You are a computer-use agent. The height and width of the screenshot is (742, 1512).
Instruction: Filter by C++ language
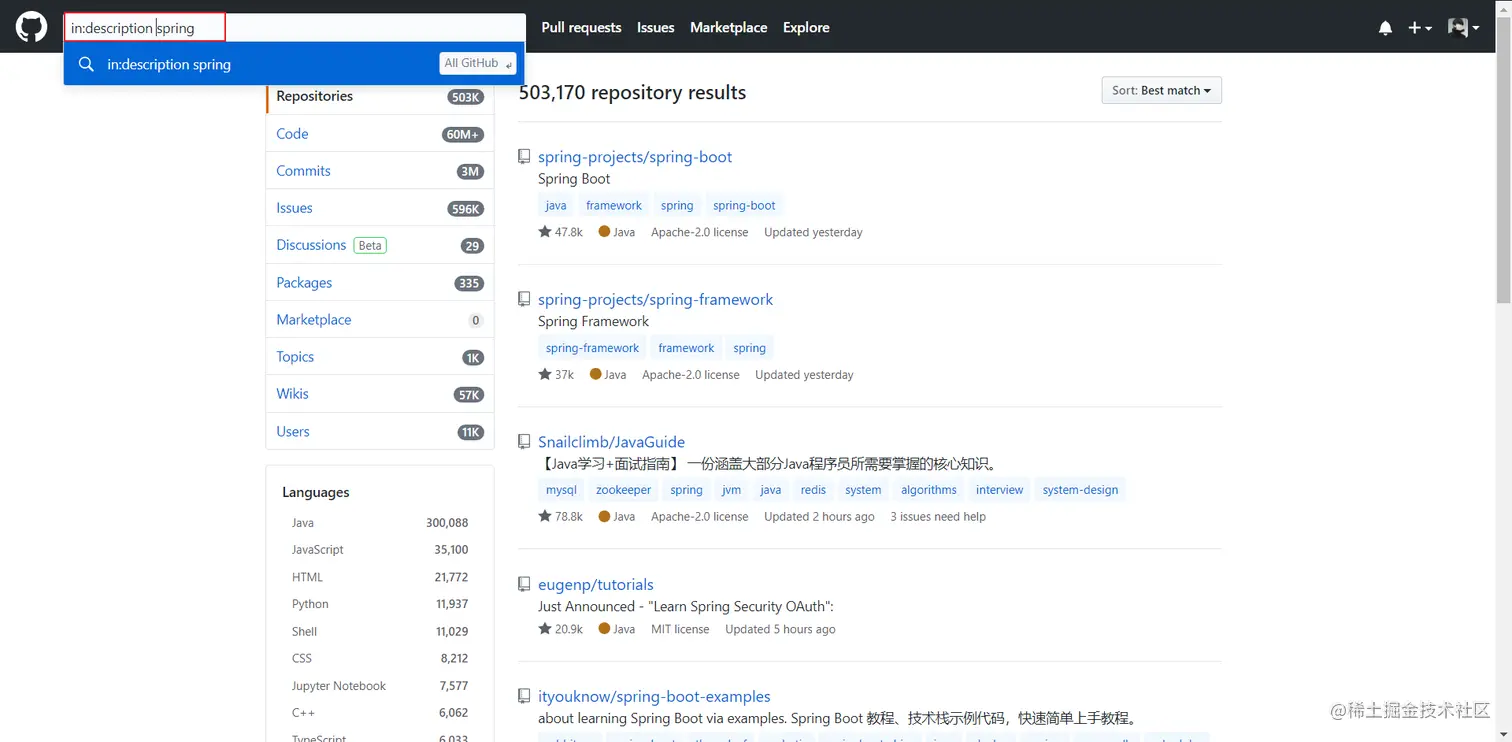(x=380, y=713)
